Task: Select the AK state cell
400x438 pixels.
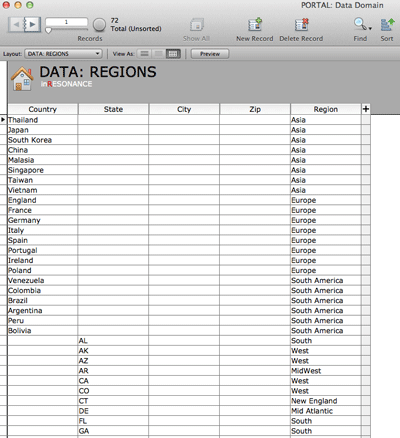Action: click(x=113, y=351)
